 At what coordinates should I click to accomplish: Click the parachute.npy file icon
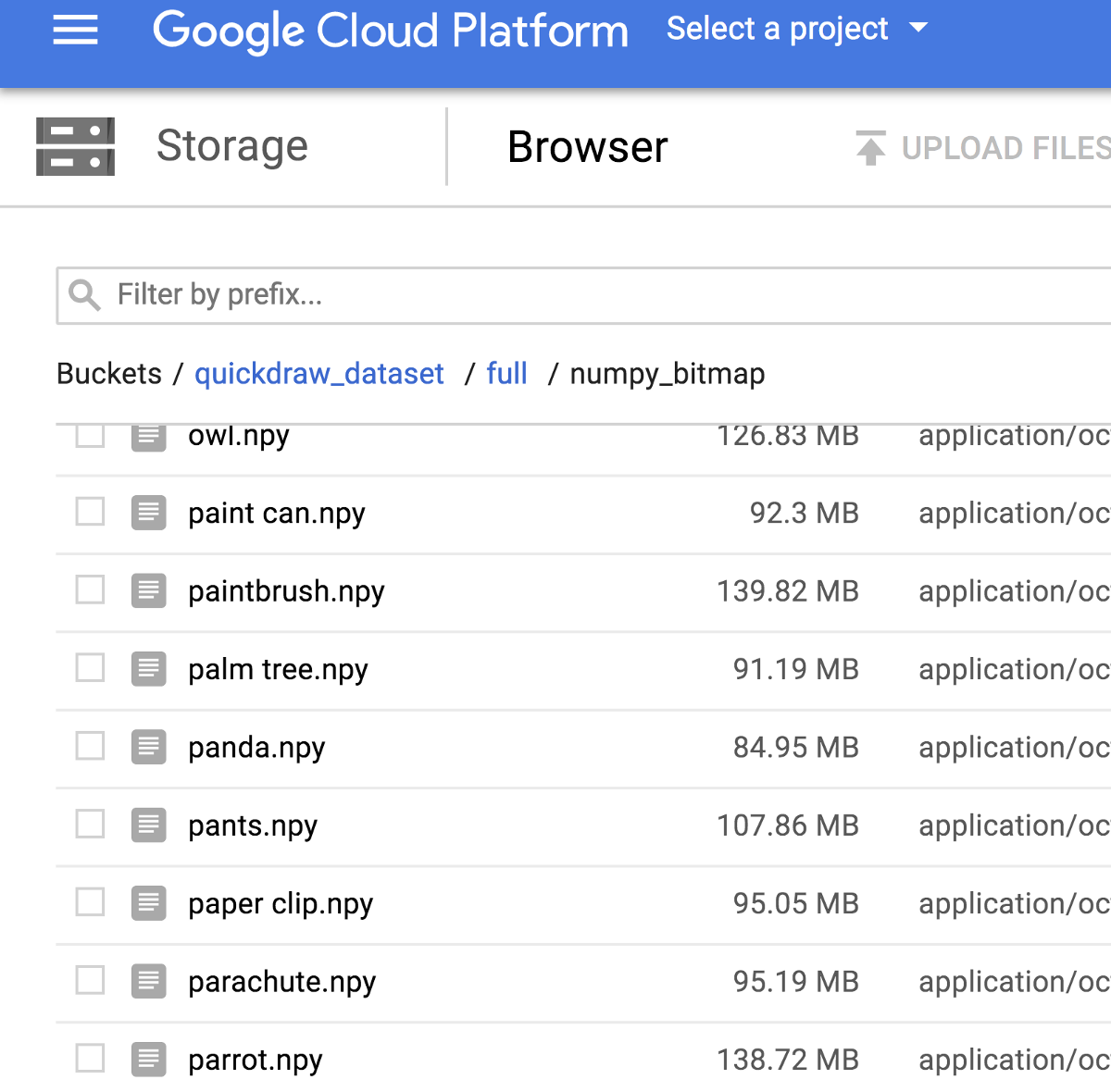click(x=148, y=981)
